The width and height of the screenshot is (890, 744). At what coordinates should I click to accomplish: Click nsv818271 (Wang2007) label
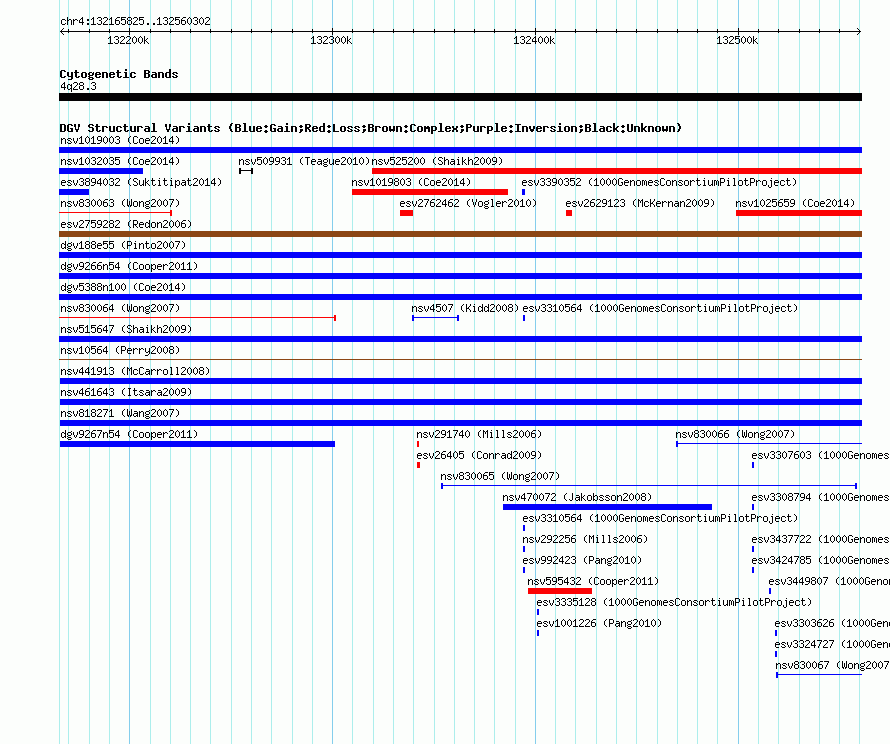click(x=120, y=413)
